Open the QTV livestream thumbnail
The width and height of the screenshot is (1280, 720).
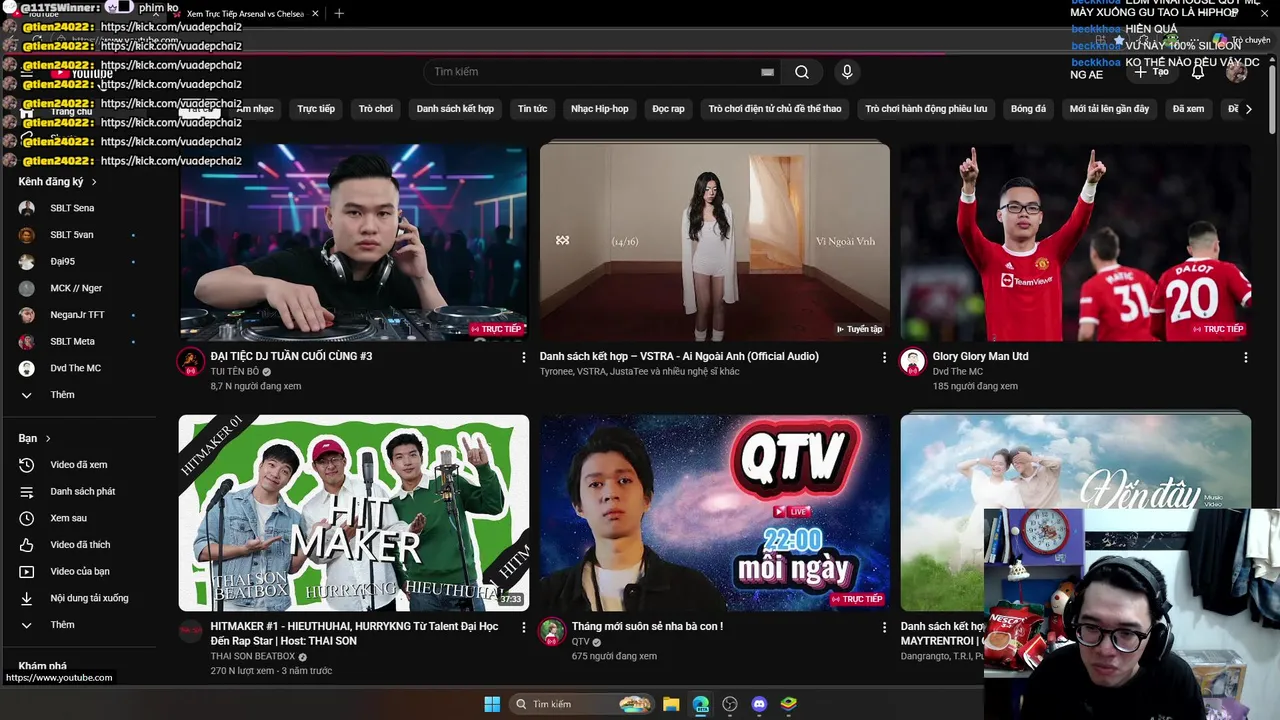(715, 513)
